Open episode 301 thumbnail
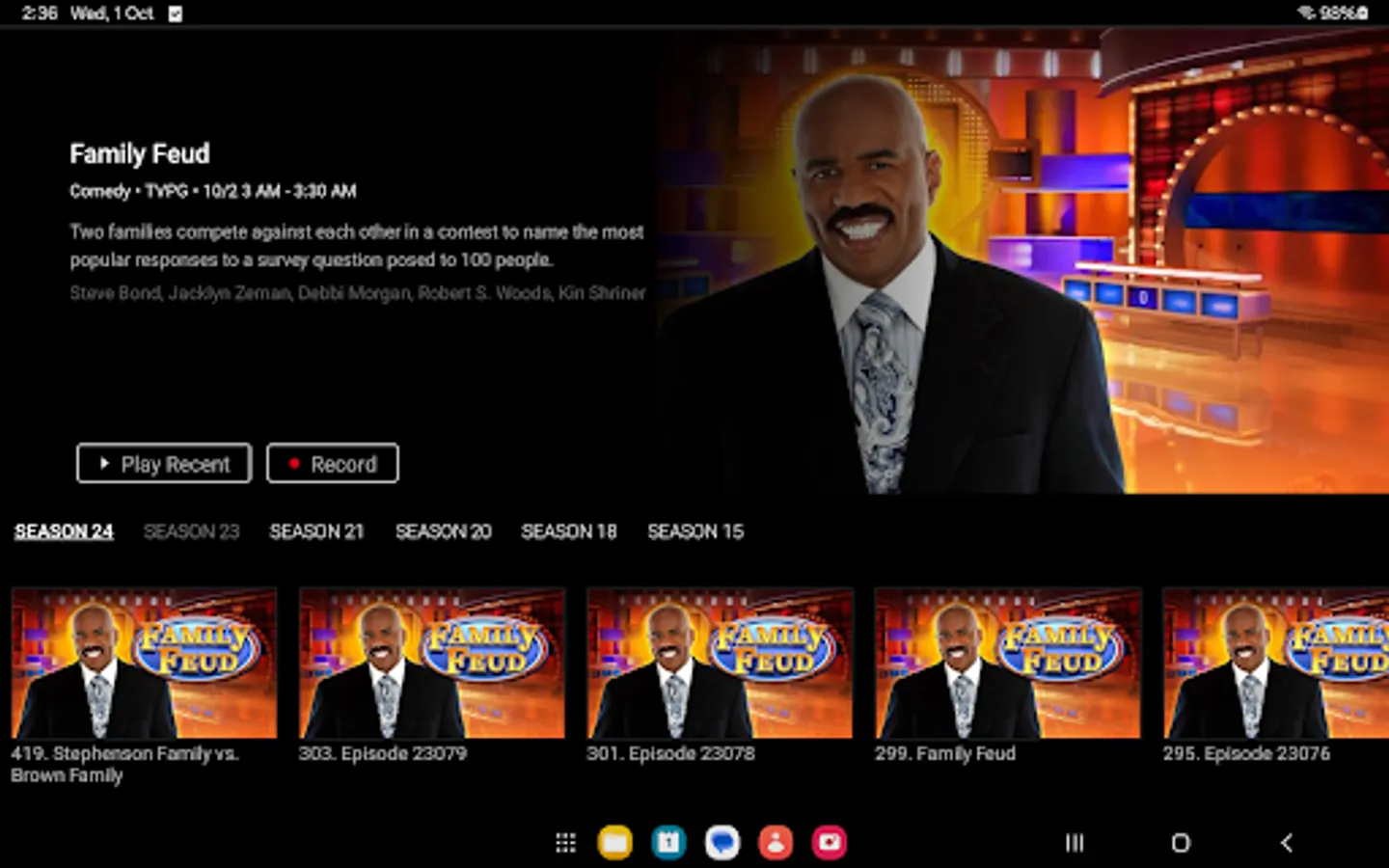 click(x=720, y=664)
